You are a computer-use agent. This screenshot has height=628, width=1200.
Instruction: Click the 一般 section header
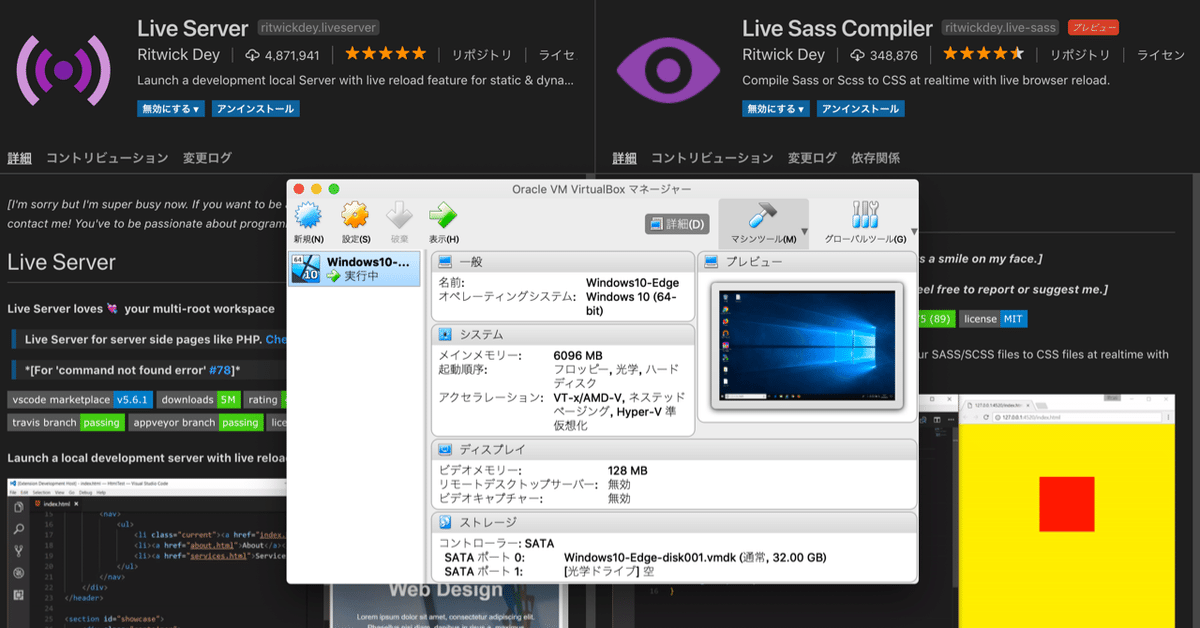pos(563,262)
